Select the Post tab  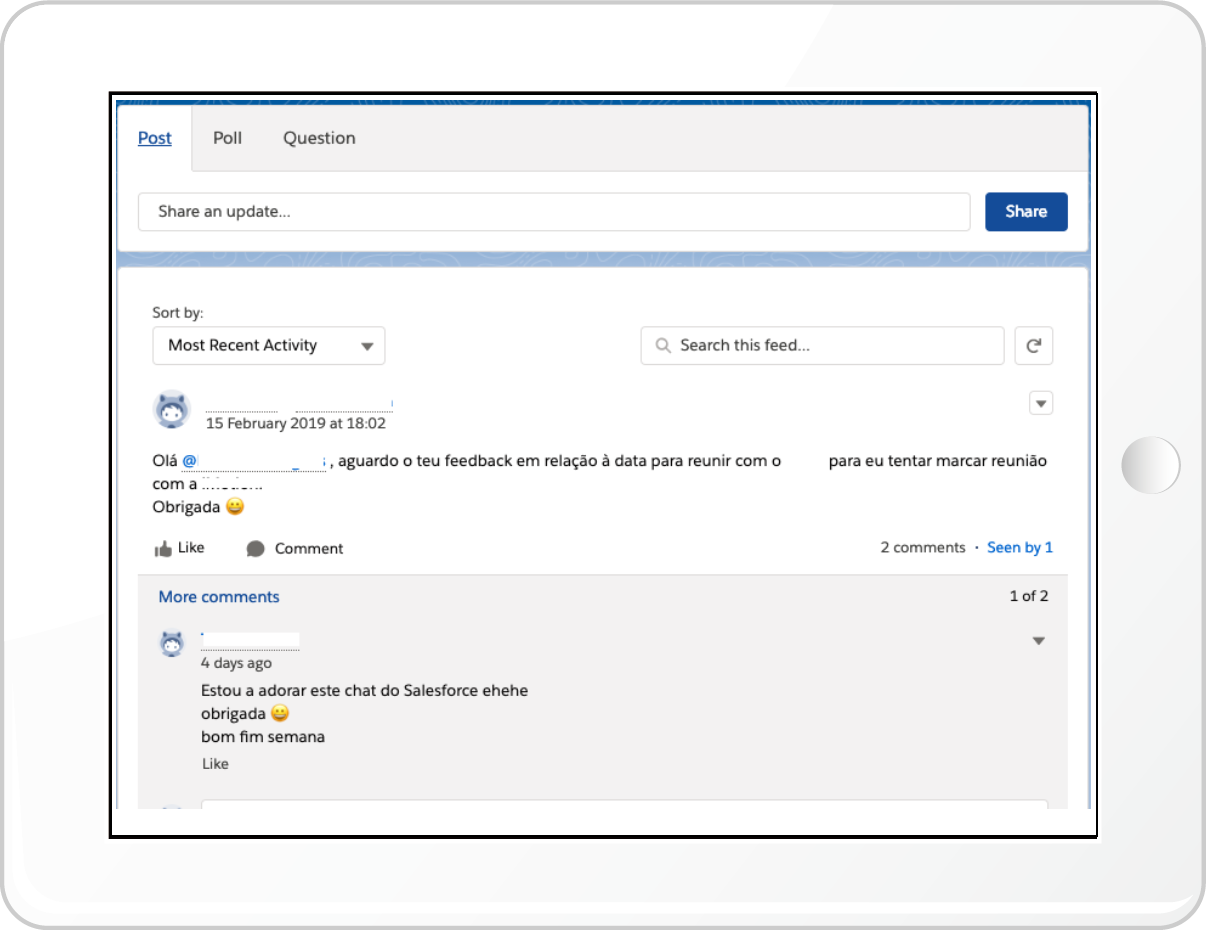[155, 138]
